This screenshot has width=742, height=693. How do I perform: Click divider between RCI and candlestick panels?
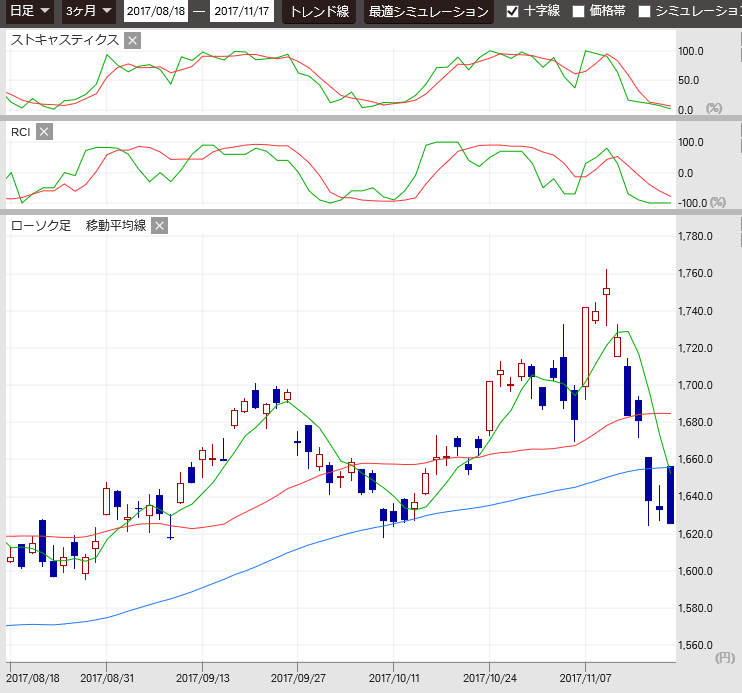(x=371, y=212)
